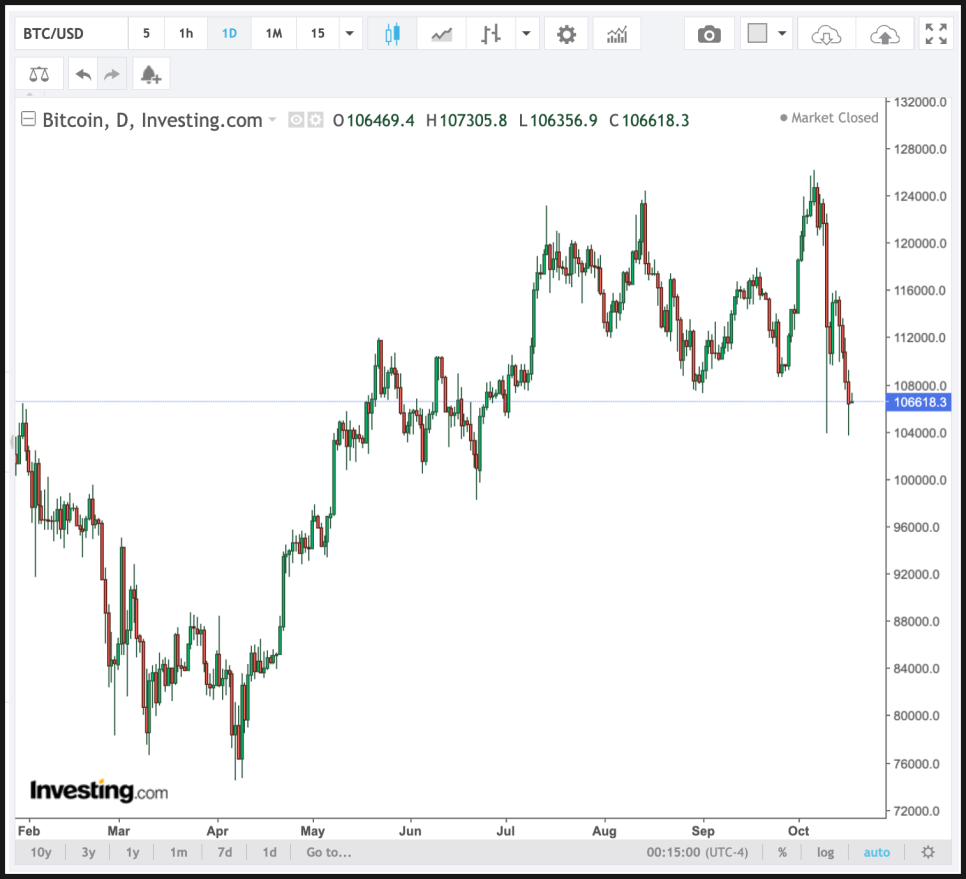966x879 pixels.
Task: Switch to the area chart style icon
Action: [x=441, y=34]
